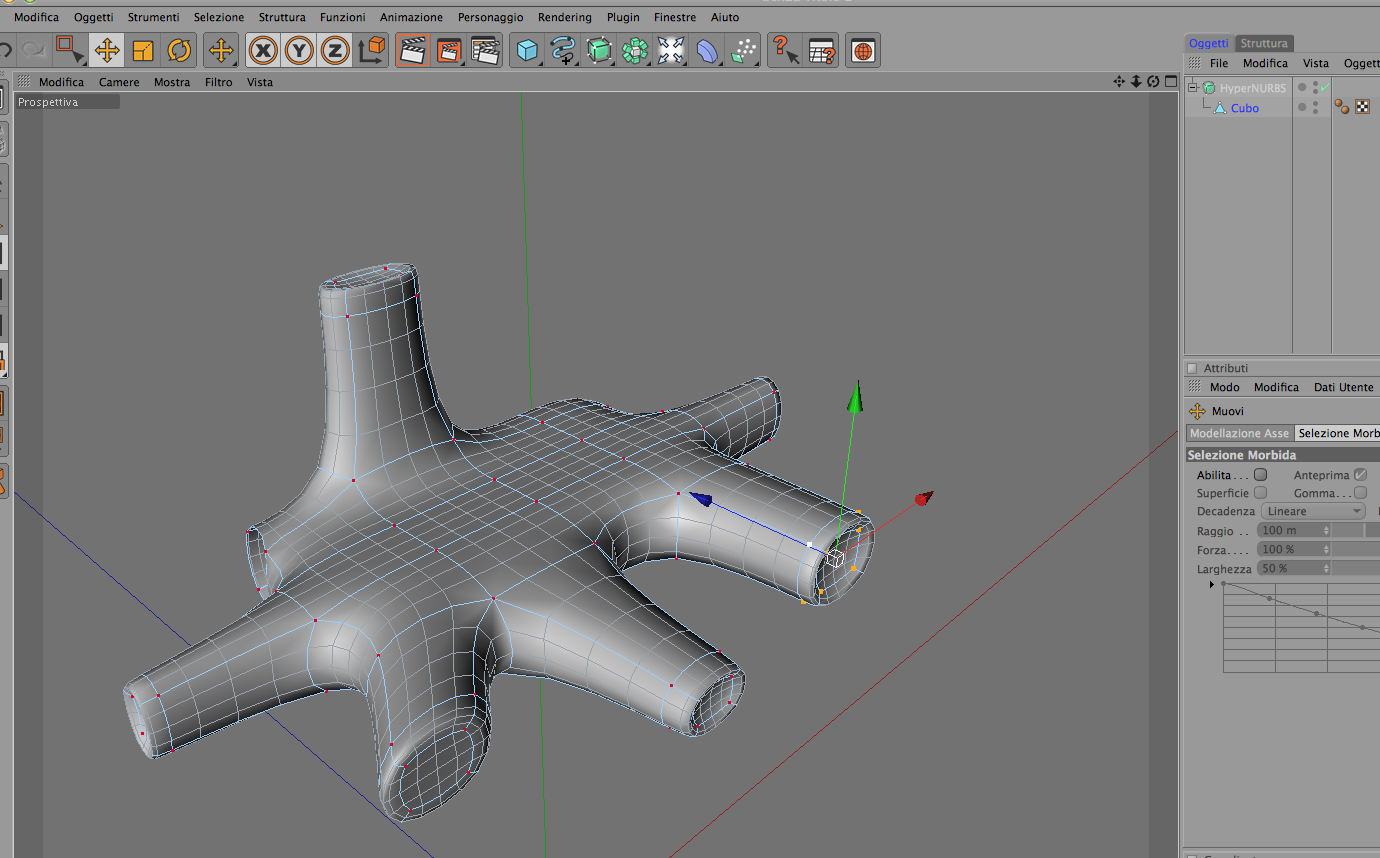The image size is (1380, 858).
Task: Click the second move-cross icon beside Rotate
Action: (x=221, y=50)
